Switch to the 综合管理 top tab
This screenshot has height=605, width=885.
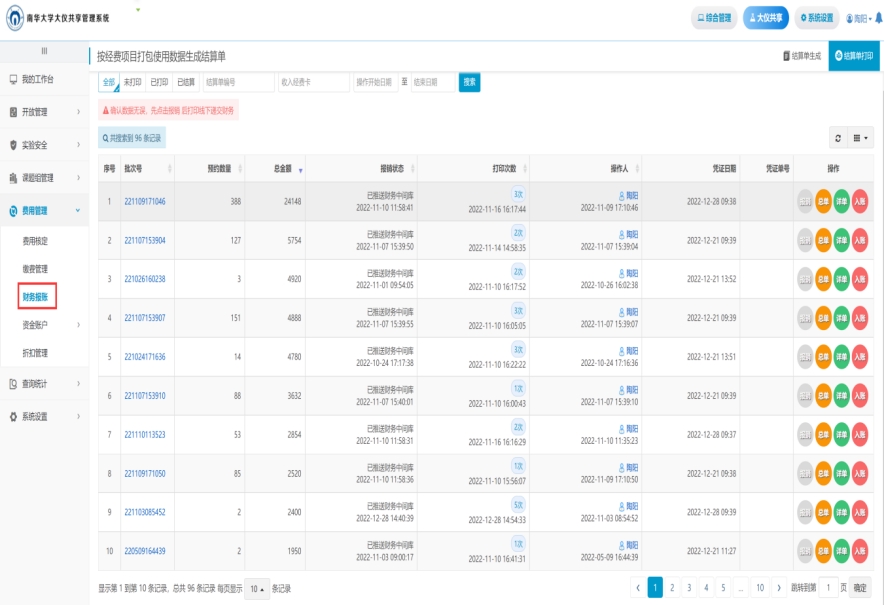click(x=714, y=18)
